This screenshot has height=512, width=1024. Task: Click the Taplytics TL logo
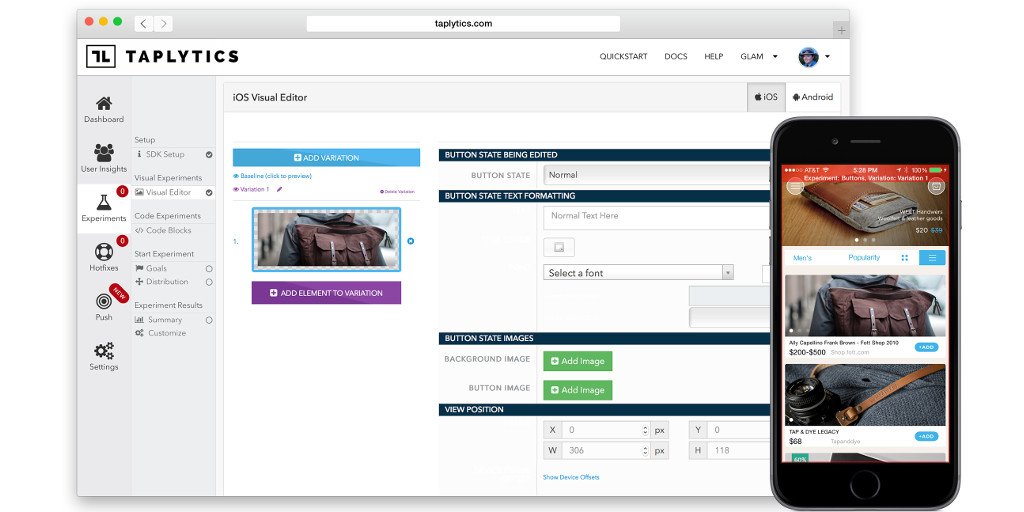[101, 56]
